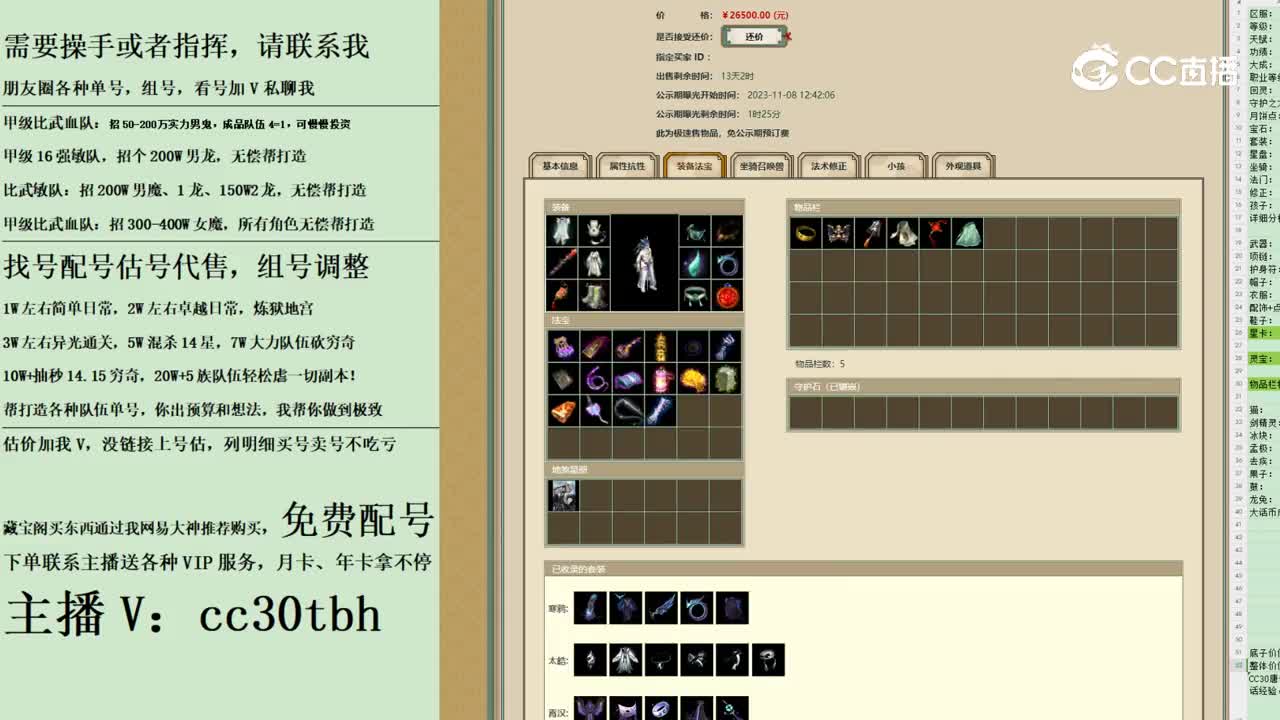Open the 地煞星册 portrait item
This screenshot has width=1280, height=720.
click(563, 496)
